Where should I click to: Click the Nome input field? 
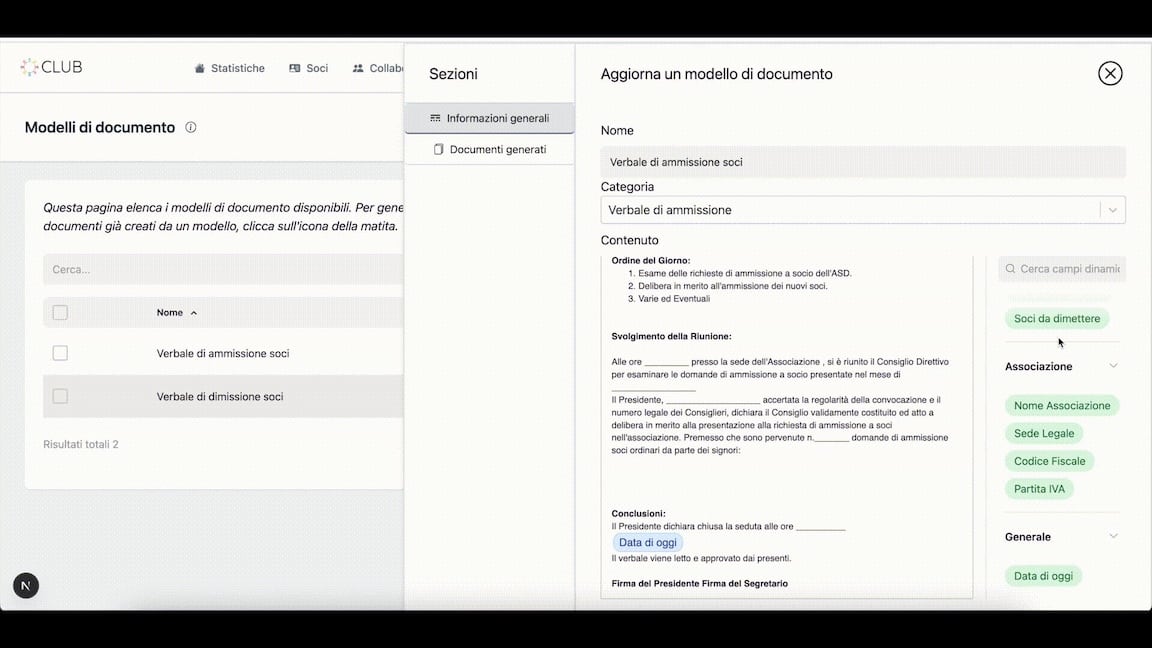coord(862,162)
